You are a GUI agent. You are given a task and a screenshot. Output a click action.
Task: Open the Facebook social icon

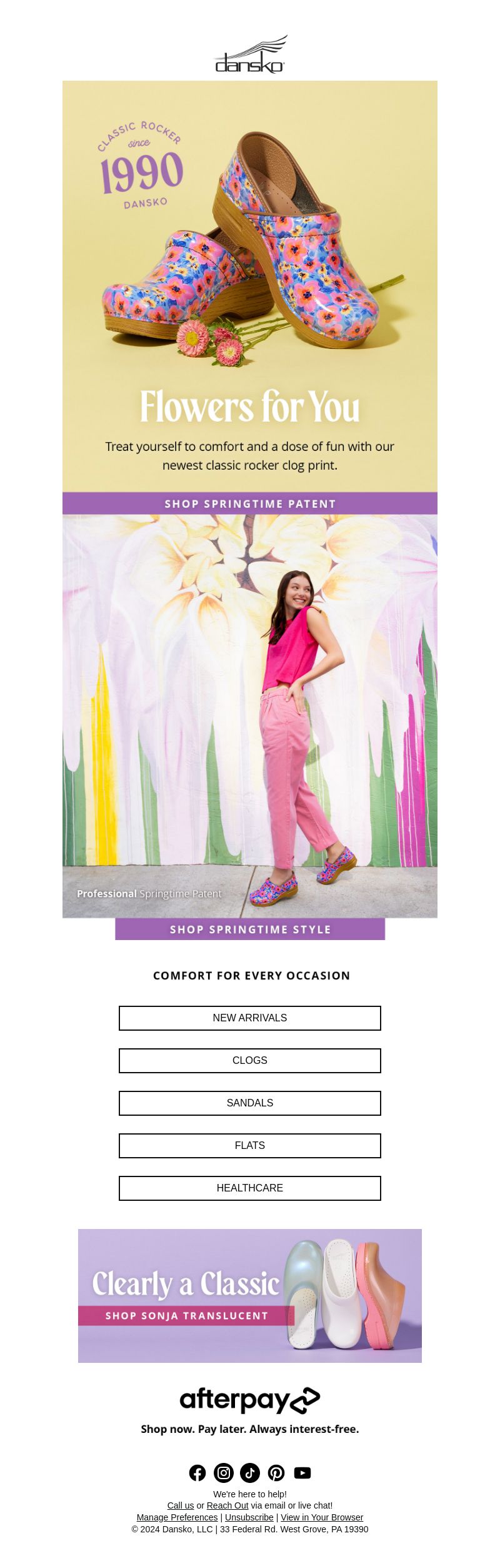[197, 1473]
